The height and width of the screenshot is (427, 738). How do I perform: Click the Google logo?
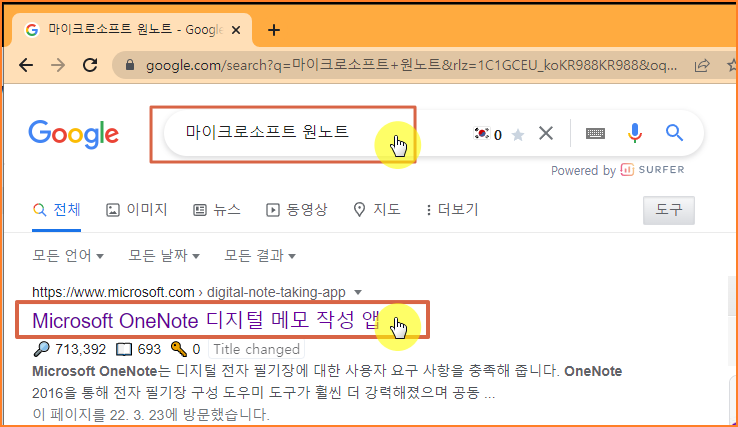(73, 134)
